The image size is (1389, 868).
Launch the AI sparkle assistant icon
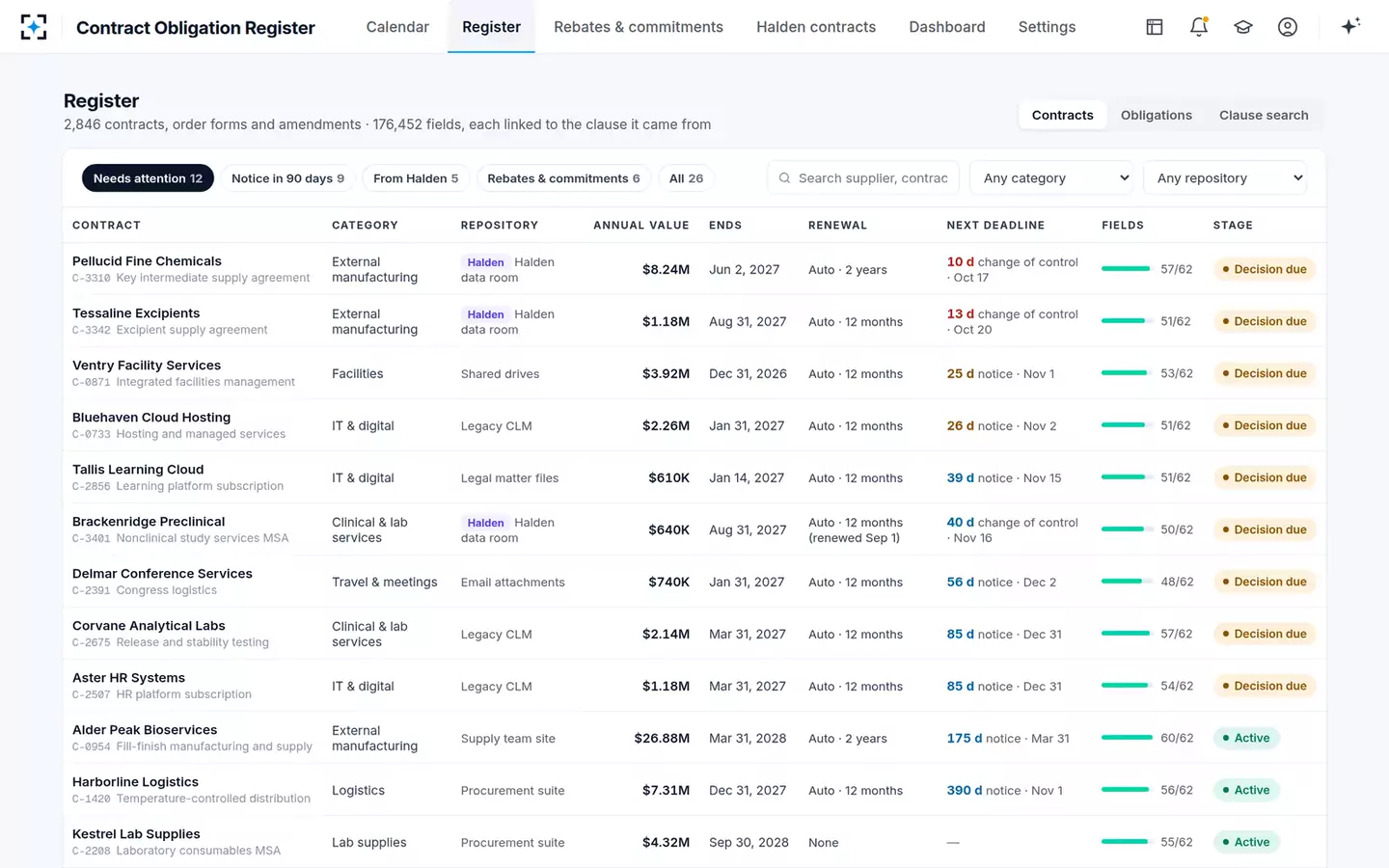(1350, 26)
